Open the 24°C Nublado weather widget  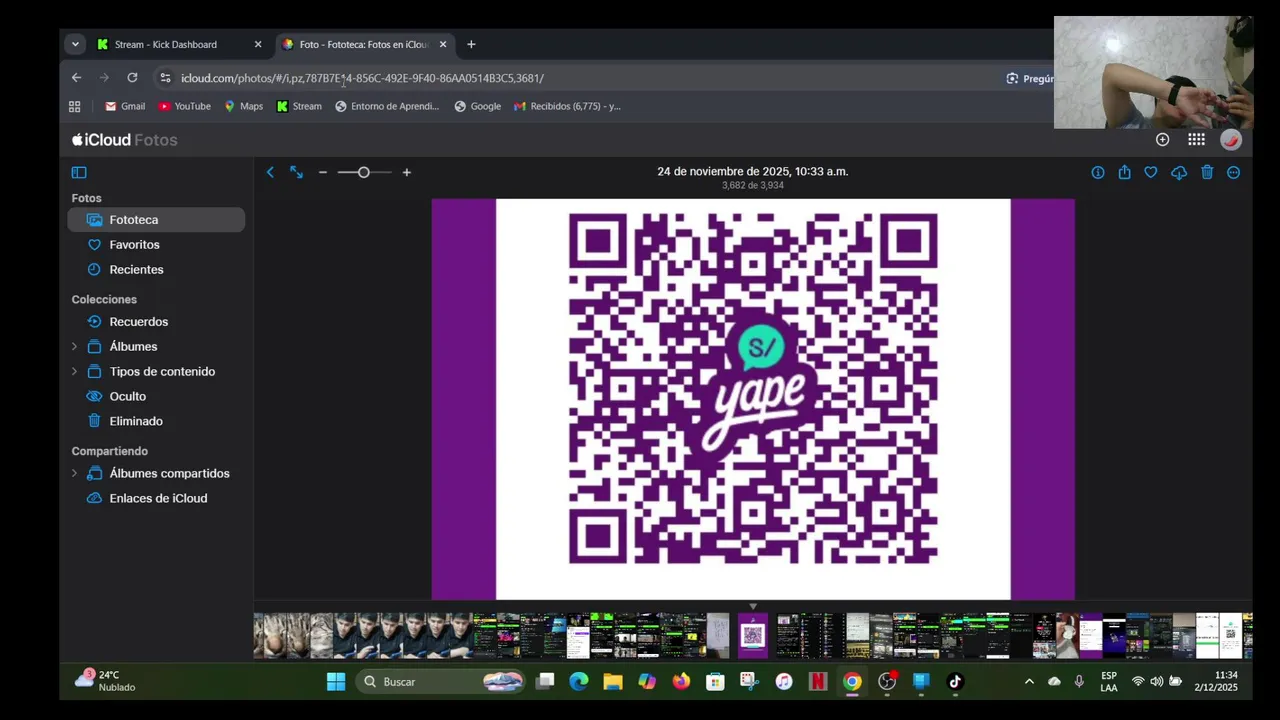coord(106,681)
